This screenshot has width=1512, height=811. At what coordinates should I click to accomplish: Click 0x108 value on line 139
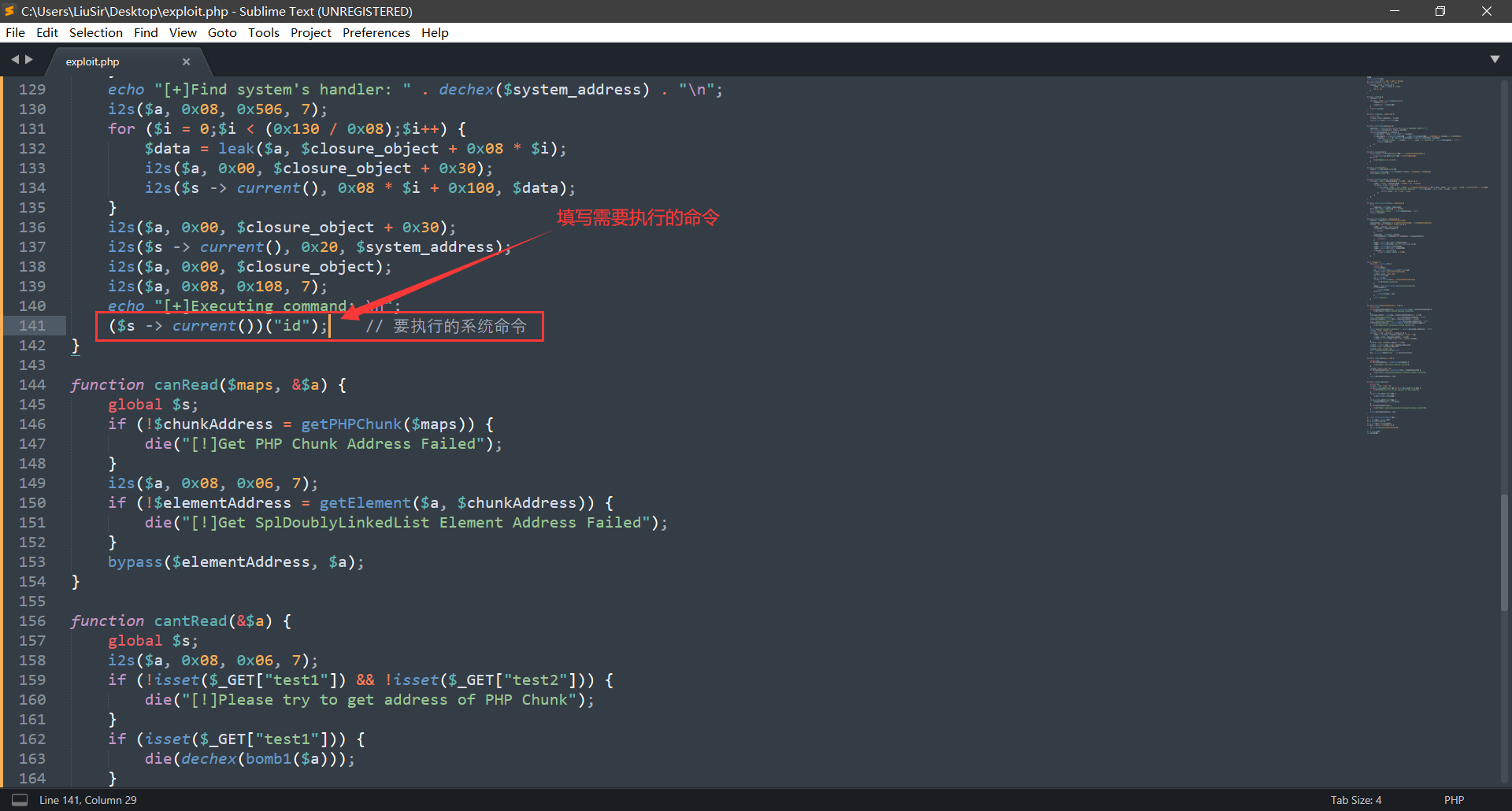[259, 287]
